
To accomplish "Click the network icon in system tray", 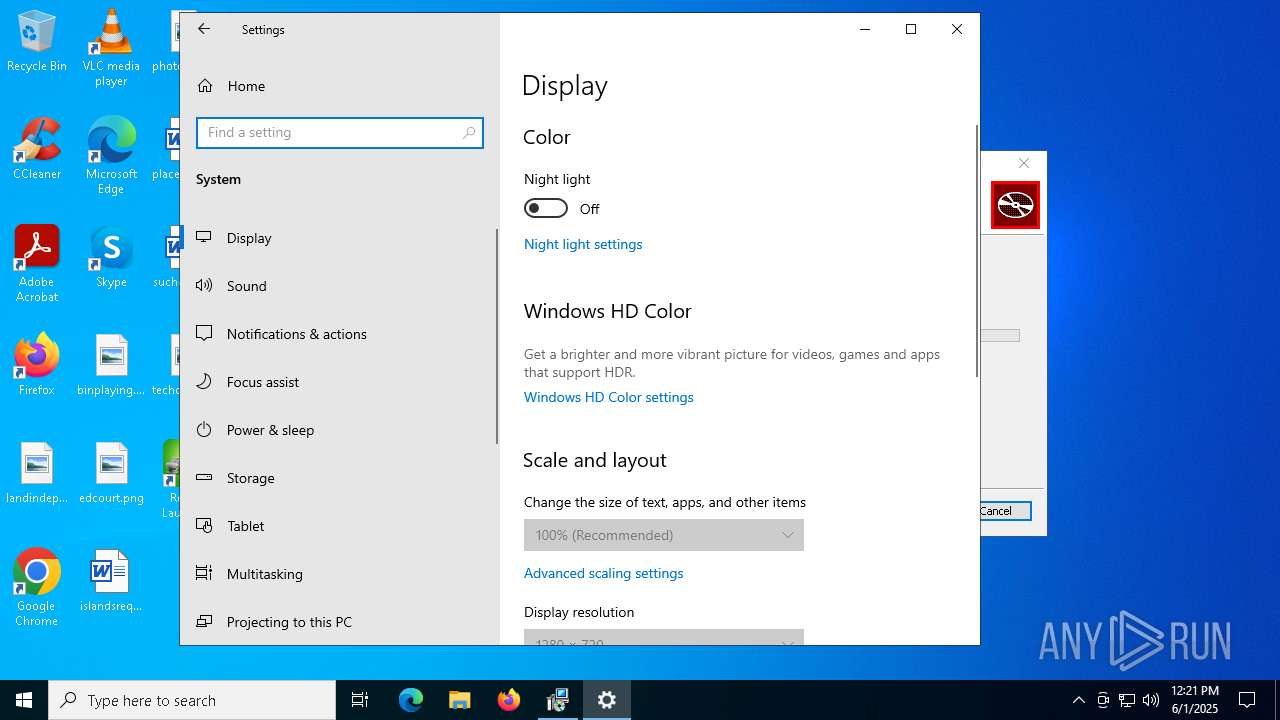I will point(1127,700).
